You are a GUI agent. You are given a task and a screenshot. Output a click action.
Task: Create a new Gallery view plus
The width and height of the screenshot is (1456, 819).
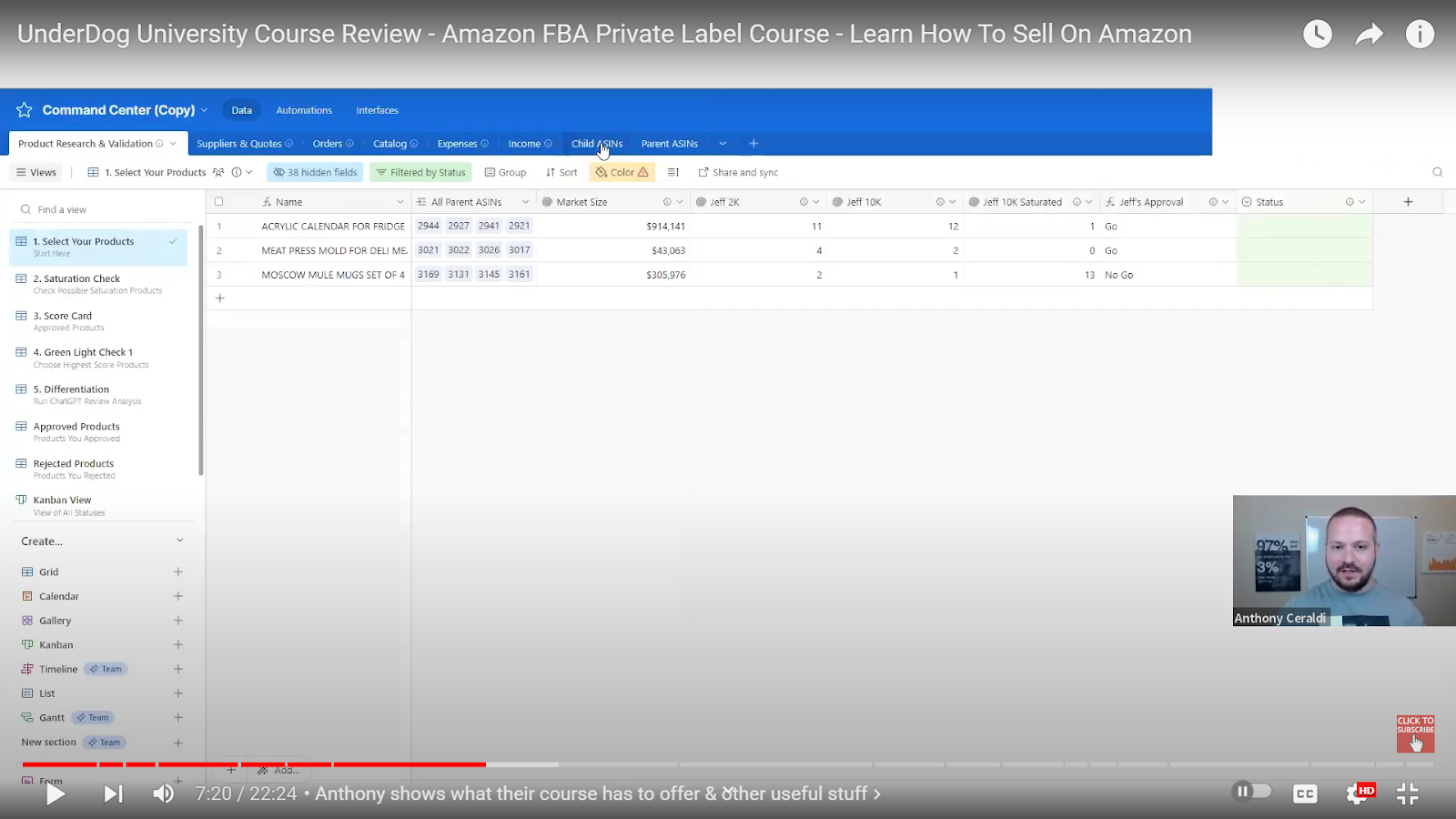[178, 621]
